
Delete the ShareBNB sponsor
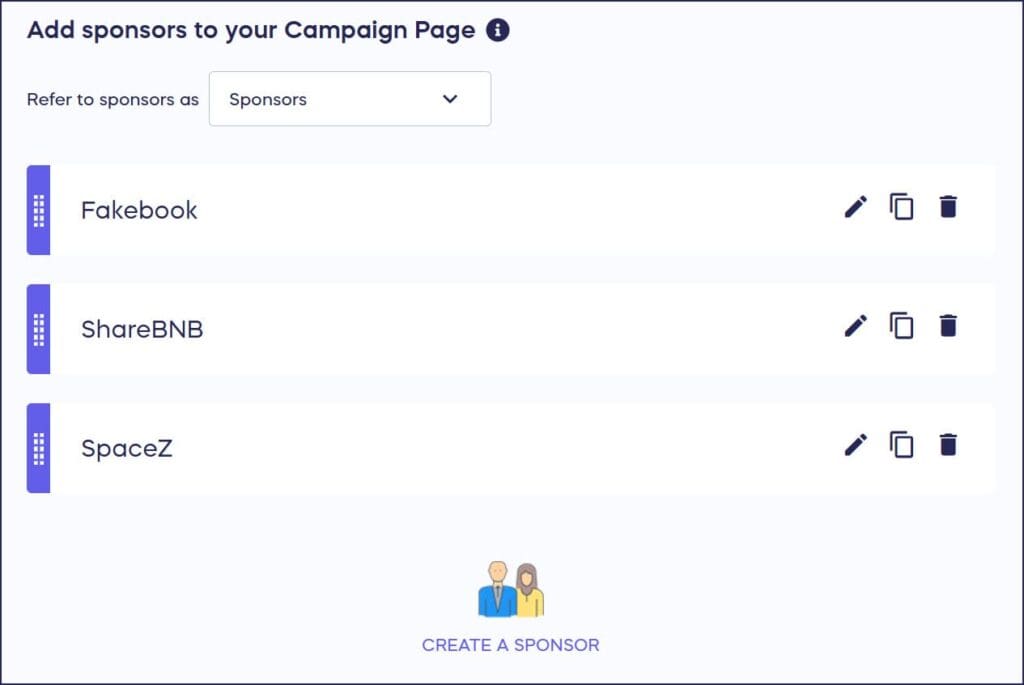click(x=947, y=325)
